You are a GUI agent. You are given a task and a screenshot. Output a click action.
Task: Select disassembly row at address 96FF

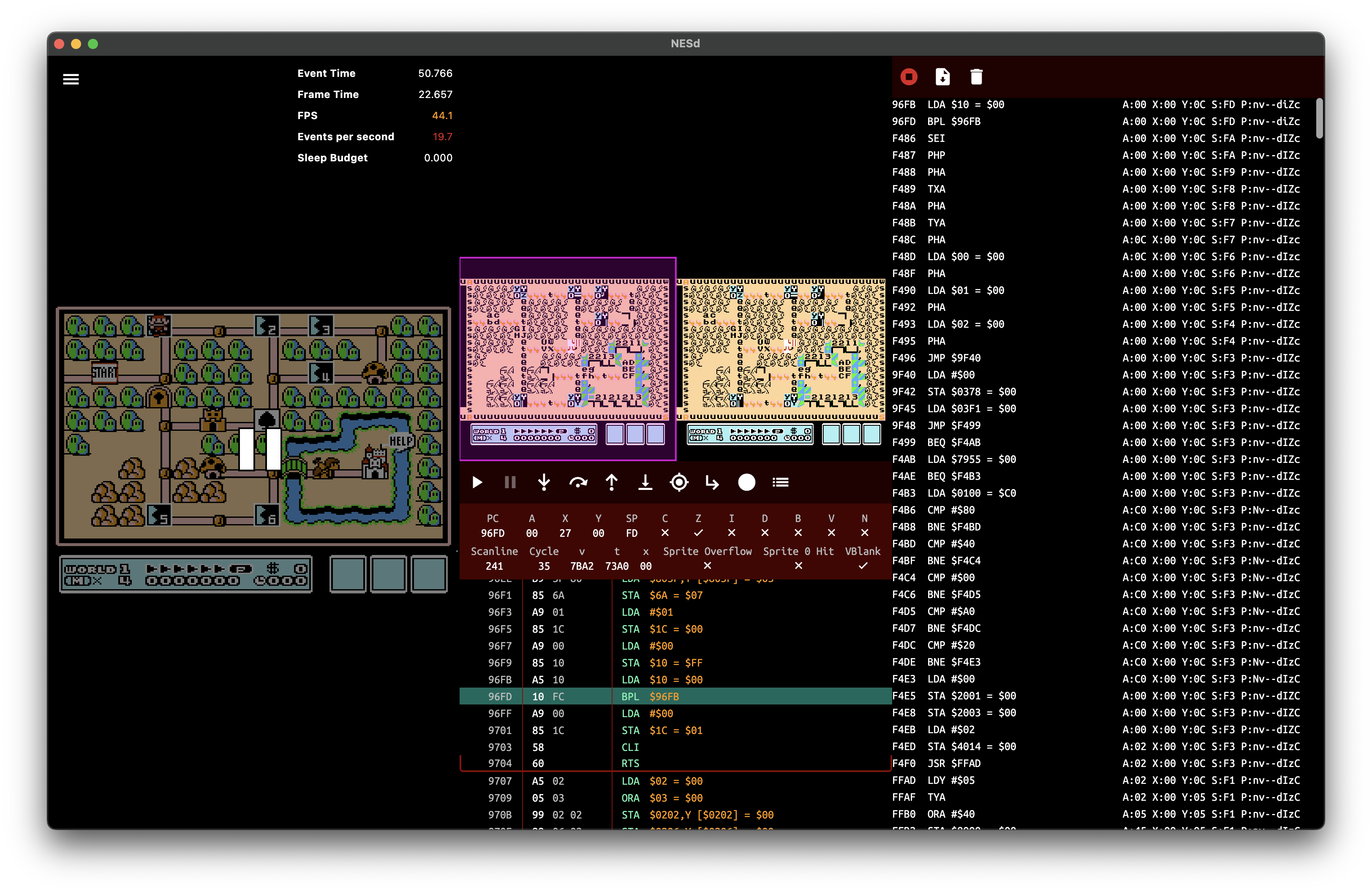[x=675, y=713]
